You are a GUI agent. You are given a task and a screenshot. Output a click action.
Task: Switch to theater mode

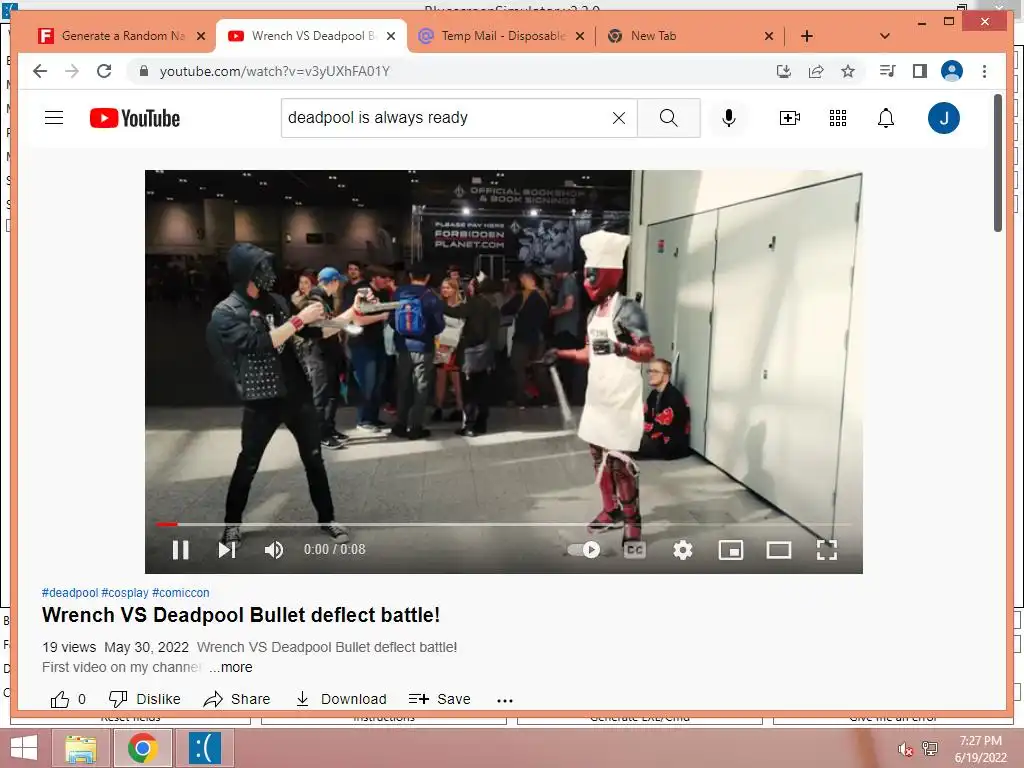[x=778, y=550]
